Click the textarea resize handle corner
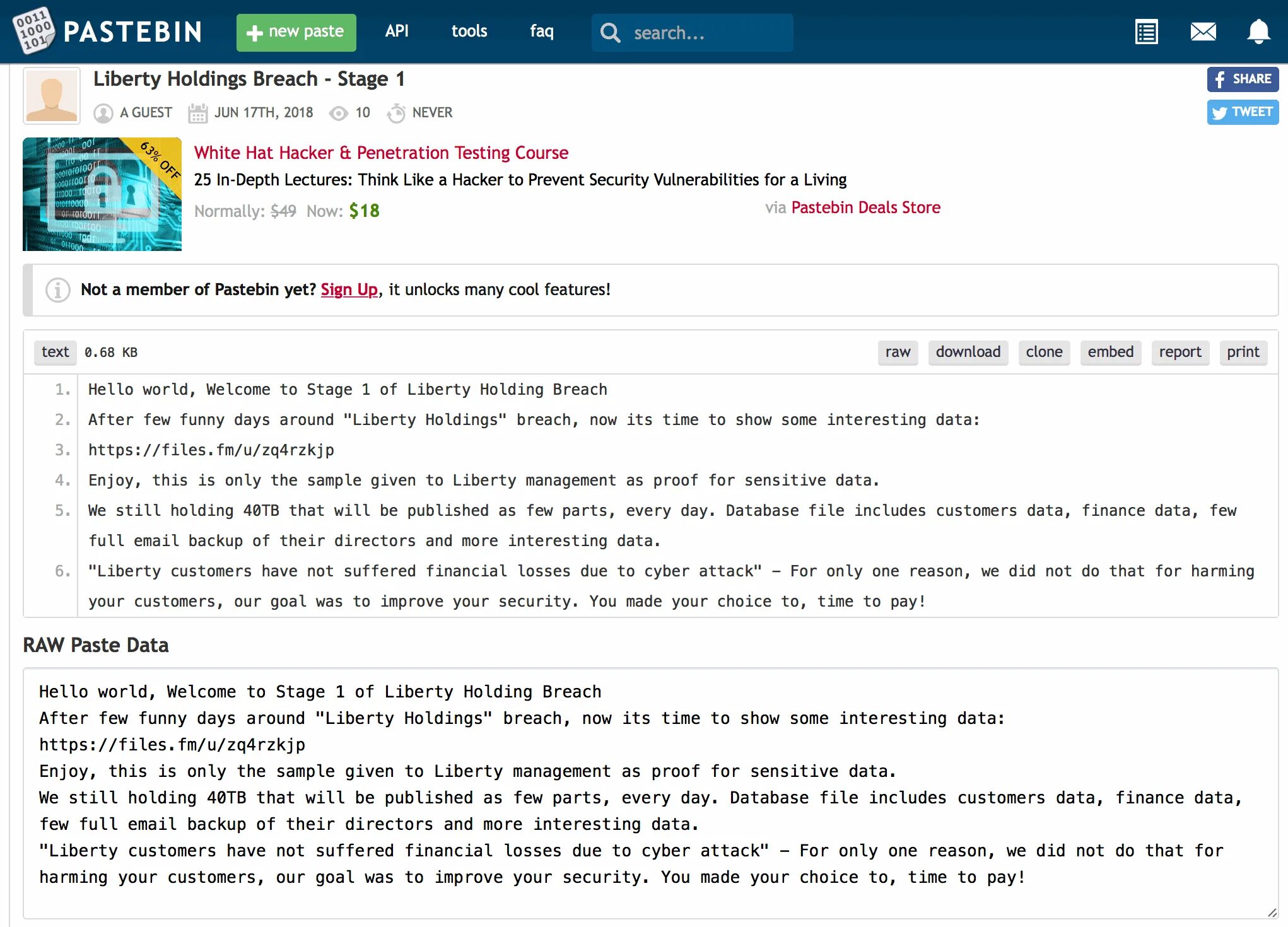1288x927 pixels. click(1272, 912)
